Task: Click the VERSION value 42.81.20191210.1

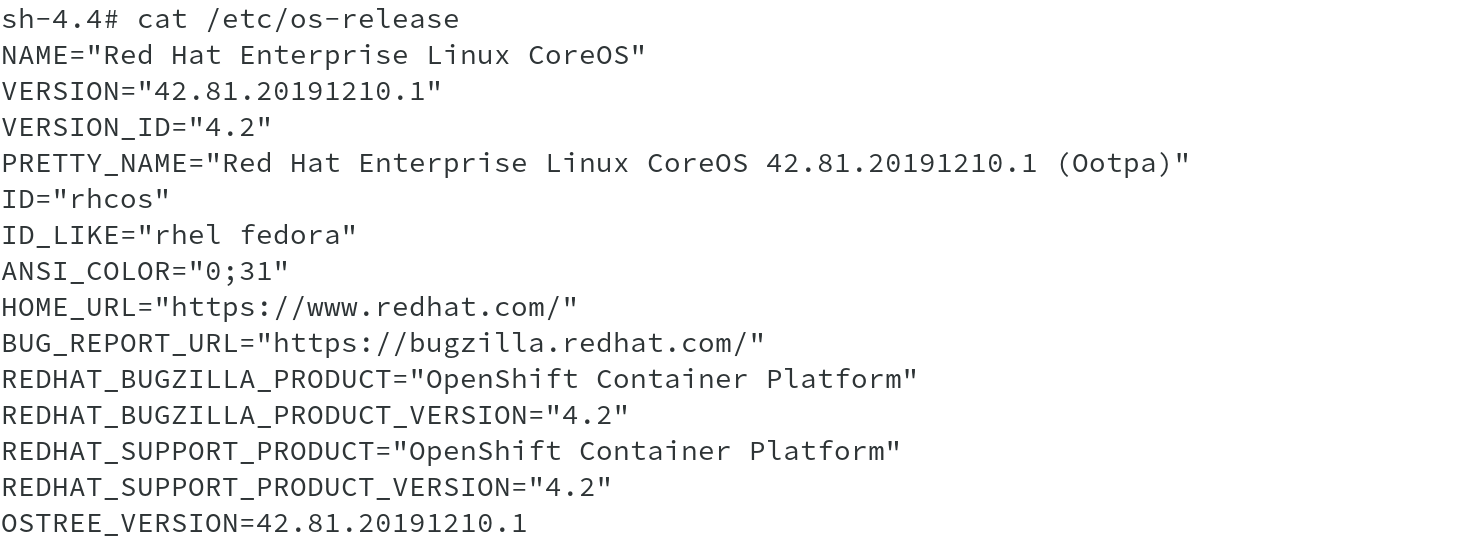Action: (x=289, y=91)
